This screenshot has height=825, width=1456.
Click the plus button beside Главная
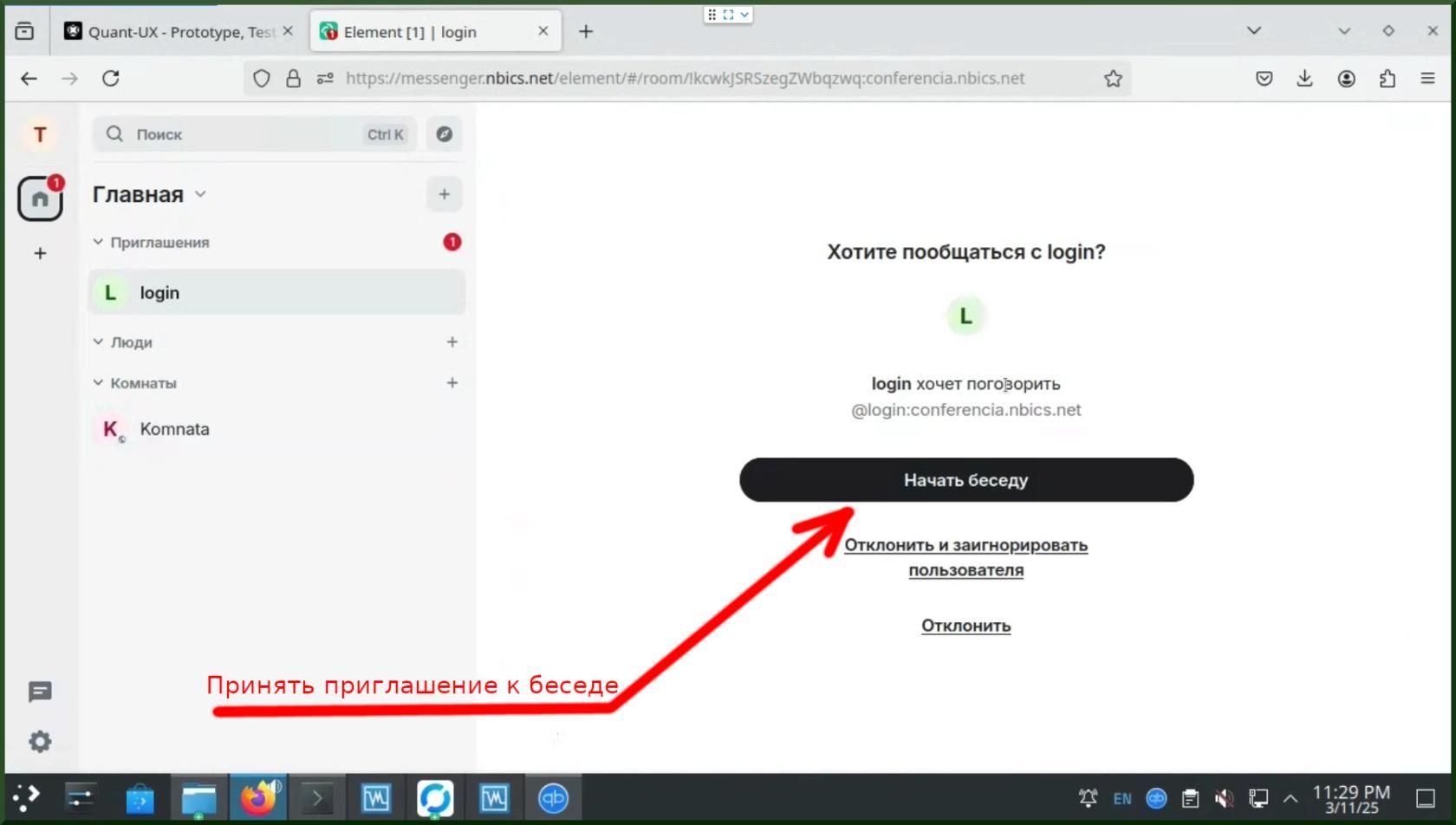[444, 194]
